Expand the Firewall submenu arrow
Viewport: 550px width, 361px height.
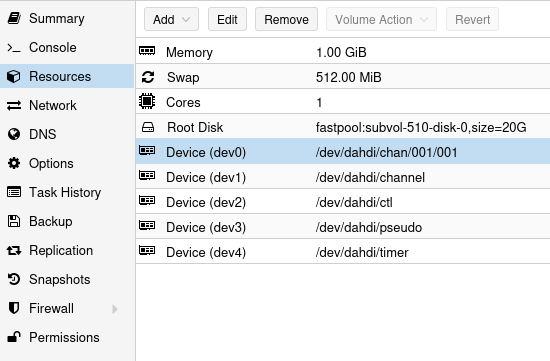pos(115,309)
